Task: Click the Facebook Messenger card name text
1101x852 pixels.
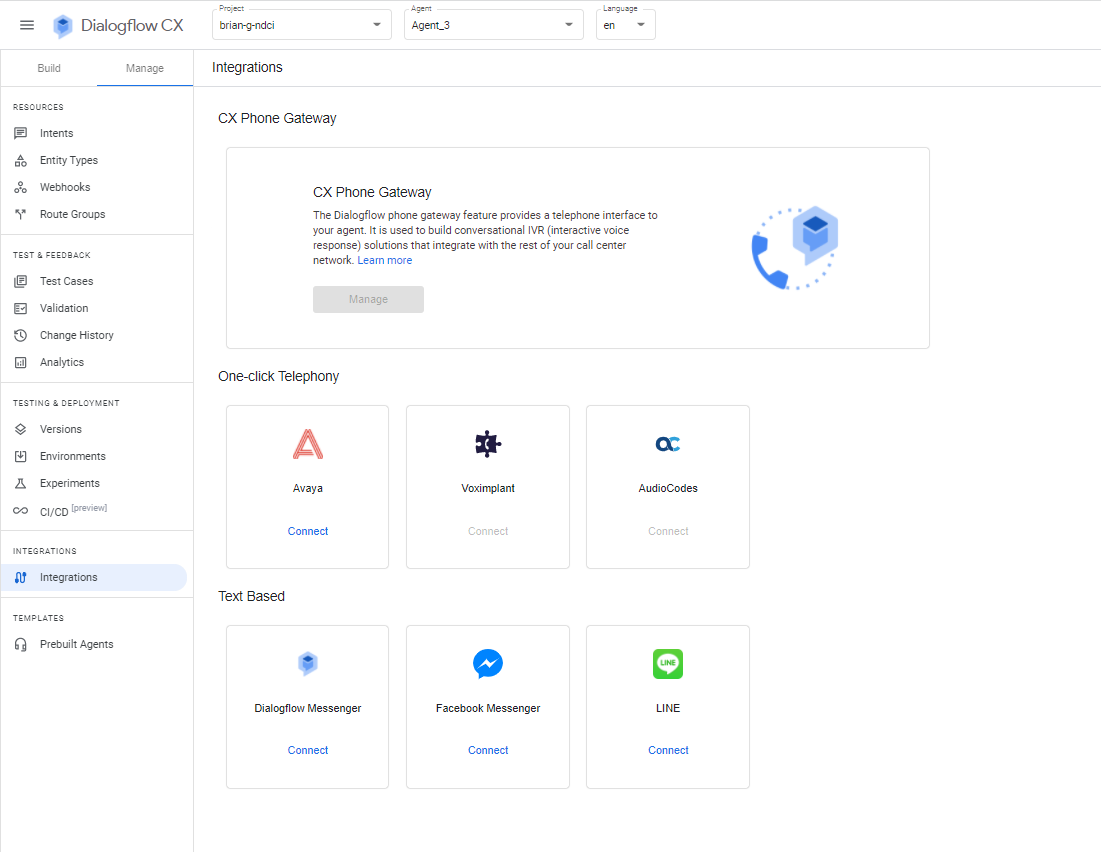Action: [488, 709]
